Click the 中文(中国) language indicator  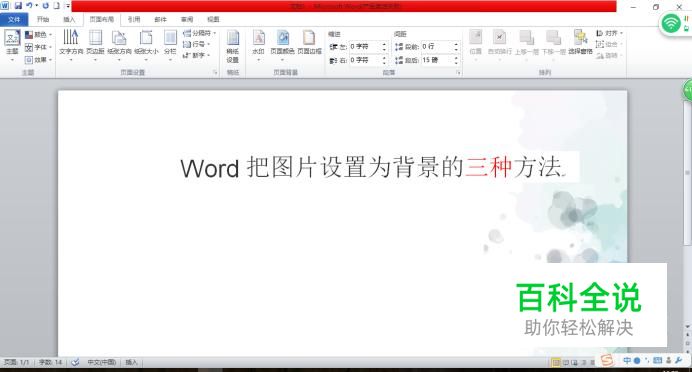tap(102, 362)
